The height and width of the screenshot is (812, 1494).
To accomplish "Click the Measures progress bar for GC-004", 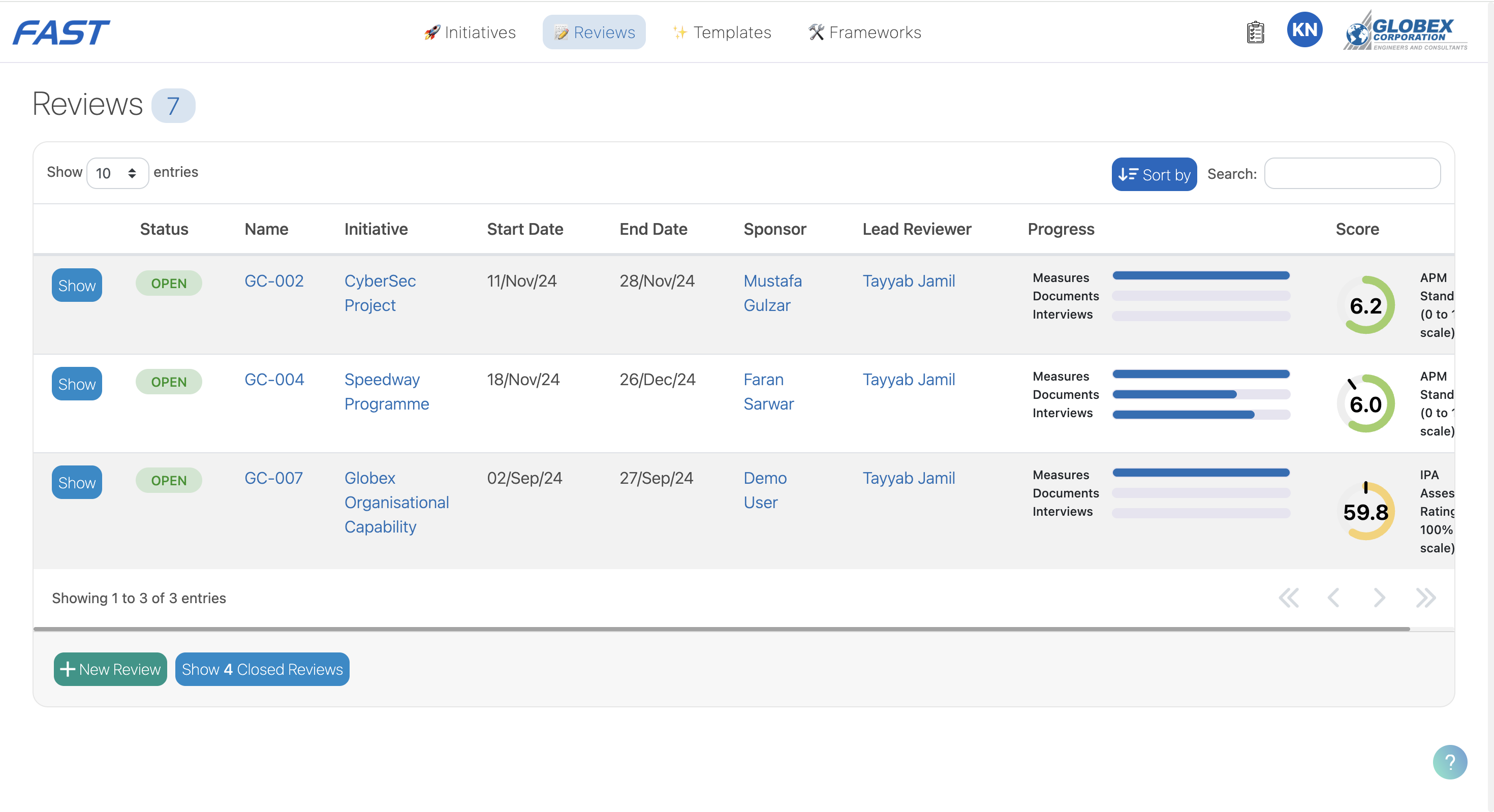I will tap(1200, 374).
